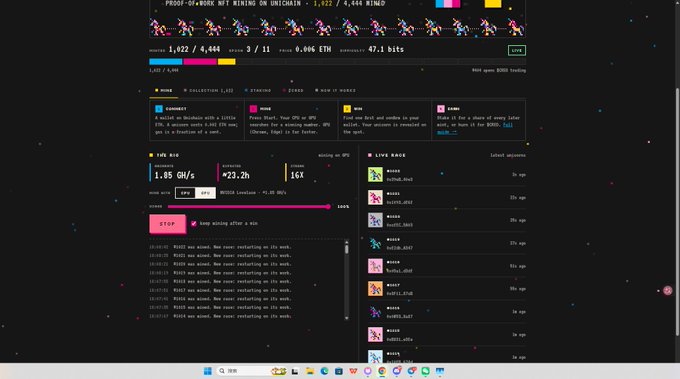680x379 pixels.
Task: Click the blue segment of the minted progress bar
Action: pos(166,62)
